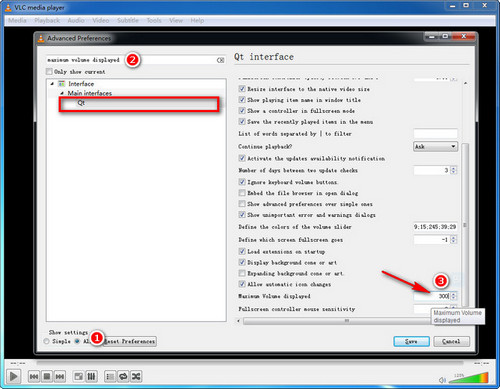
Task: Enable Expanding background cone or art
Action: tap(242, 273)
